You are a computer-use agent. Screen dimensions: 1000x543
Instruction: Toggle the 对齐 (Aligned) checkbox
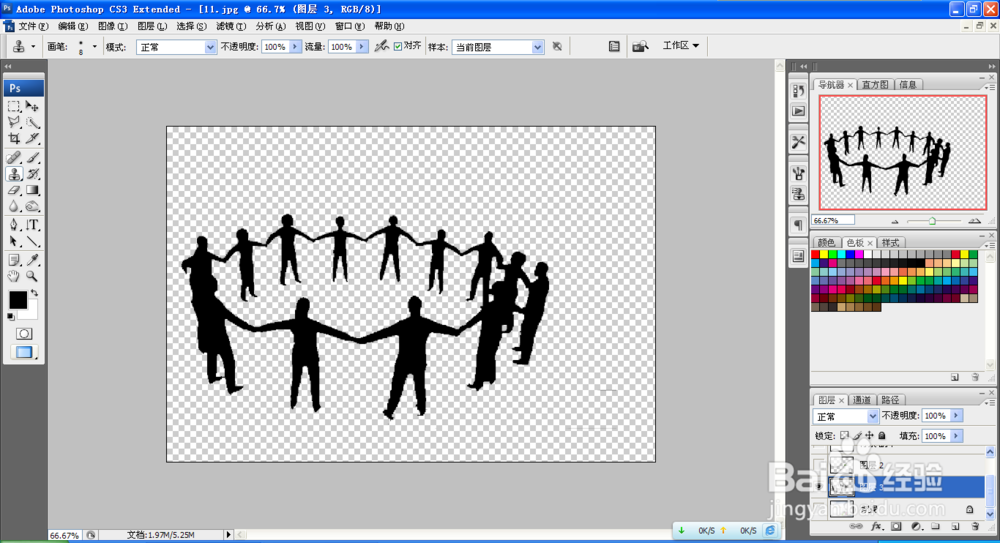point(398,47)
